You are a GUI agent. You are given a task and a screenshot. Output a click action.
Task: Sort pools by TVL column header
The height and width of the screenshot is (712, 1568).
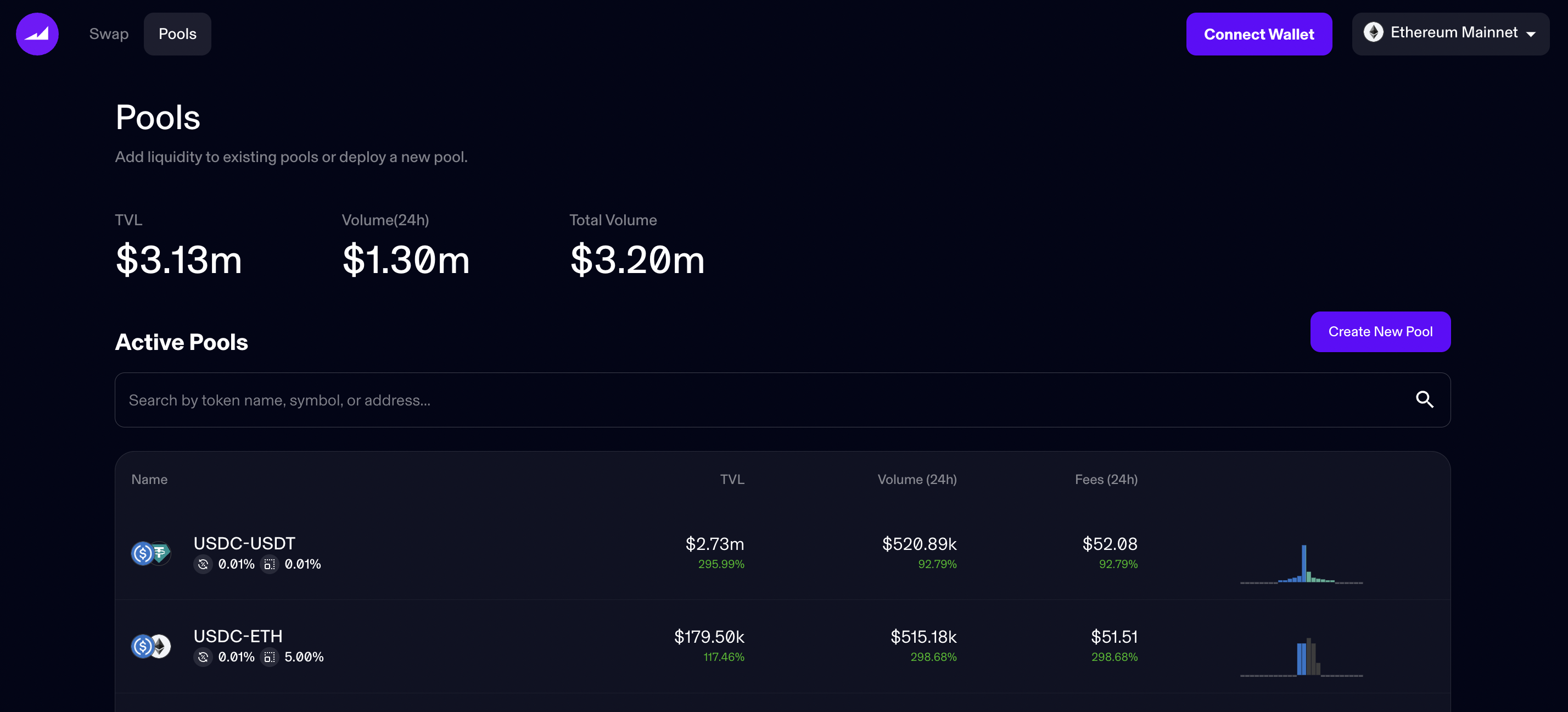[x=732, y=479]
